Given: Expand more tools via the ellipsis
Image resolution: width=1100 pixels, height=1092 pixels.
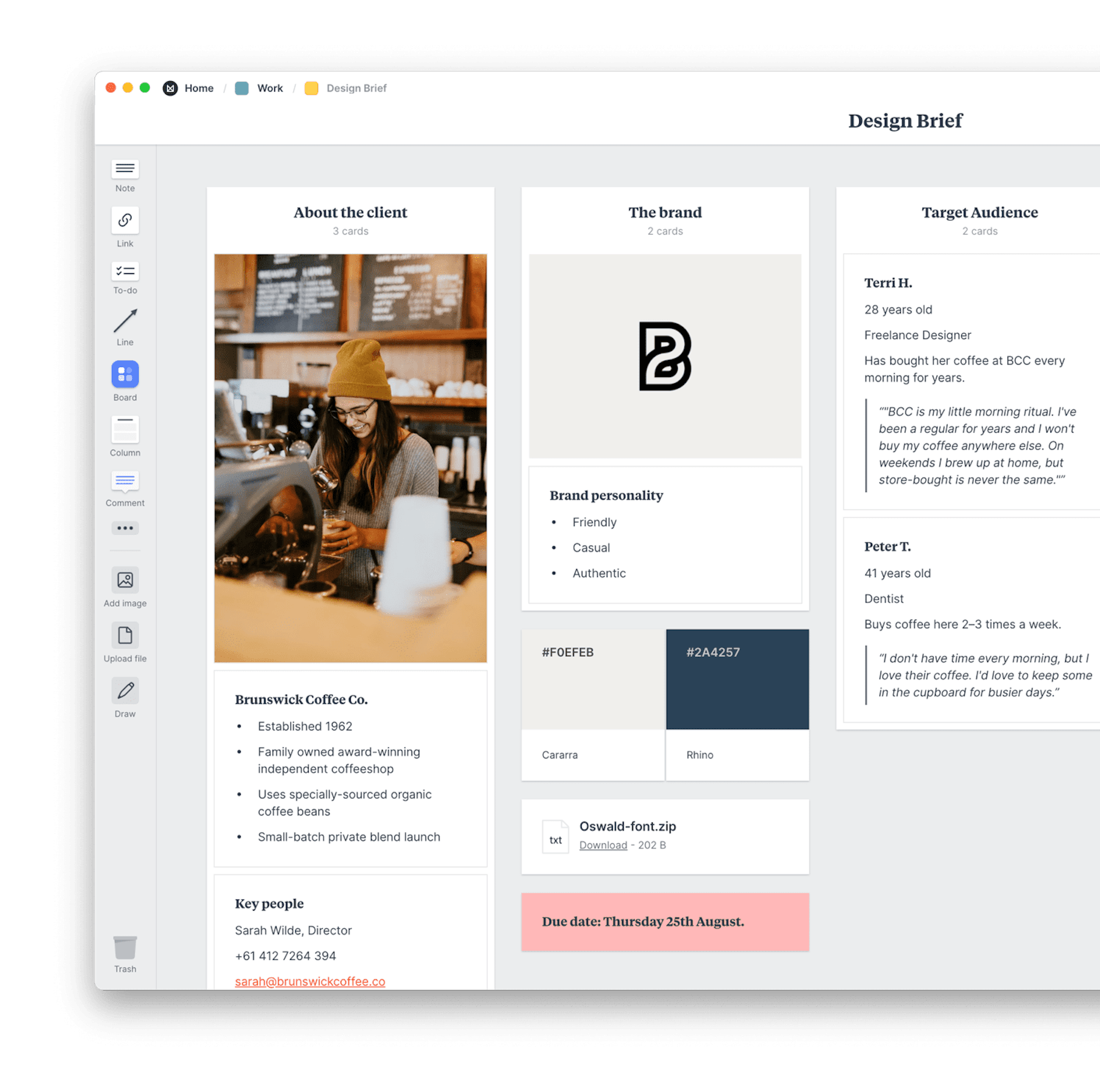Looking at the screenshot, I should click(x=125, y=527).
